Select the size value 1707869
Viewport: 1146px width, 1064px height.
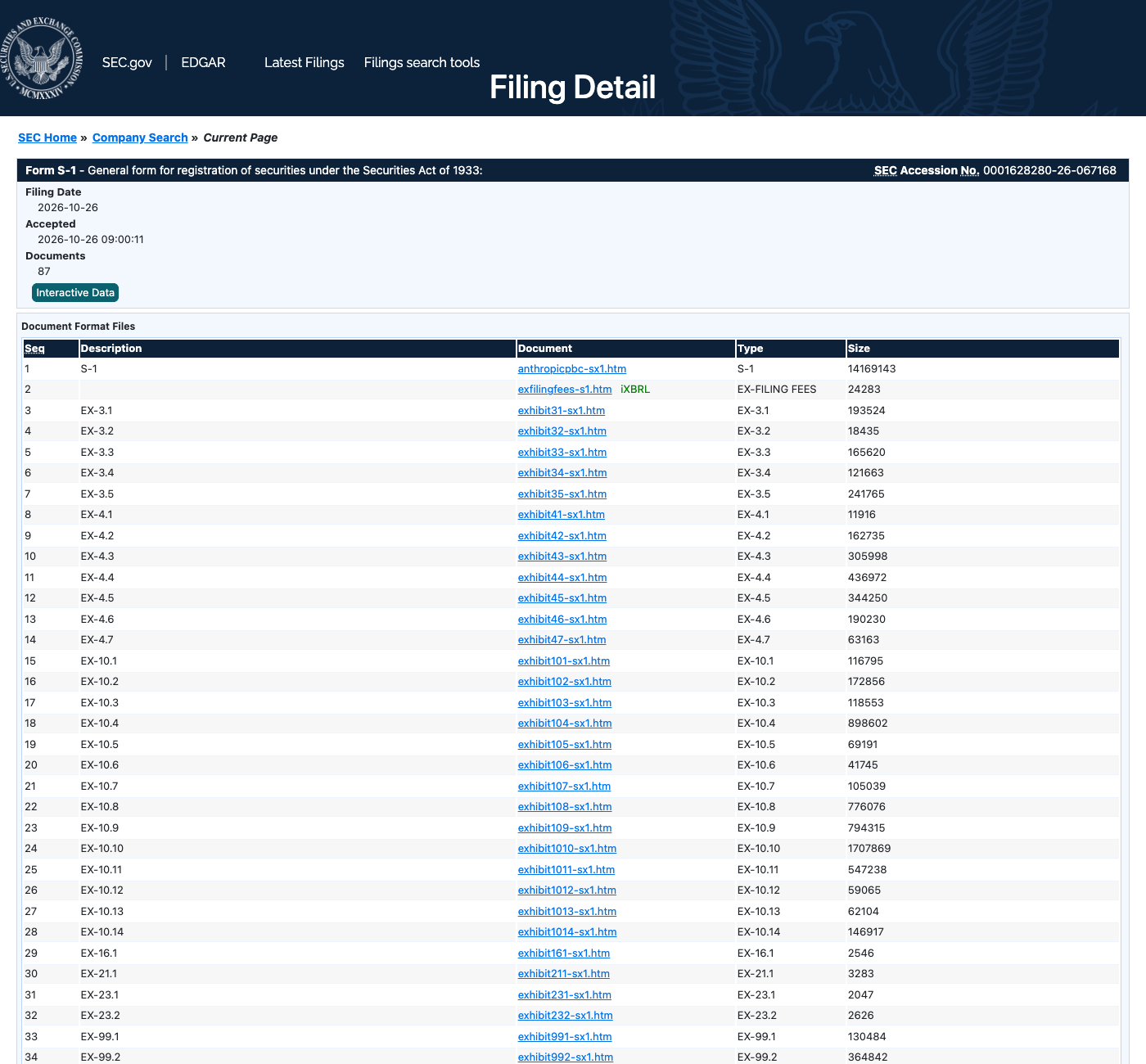pyautogui.click(x=869, y=849)
